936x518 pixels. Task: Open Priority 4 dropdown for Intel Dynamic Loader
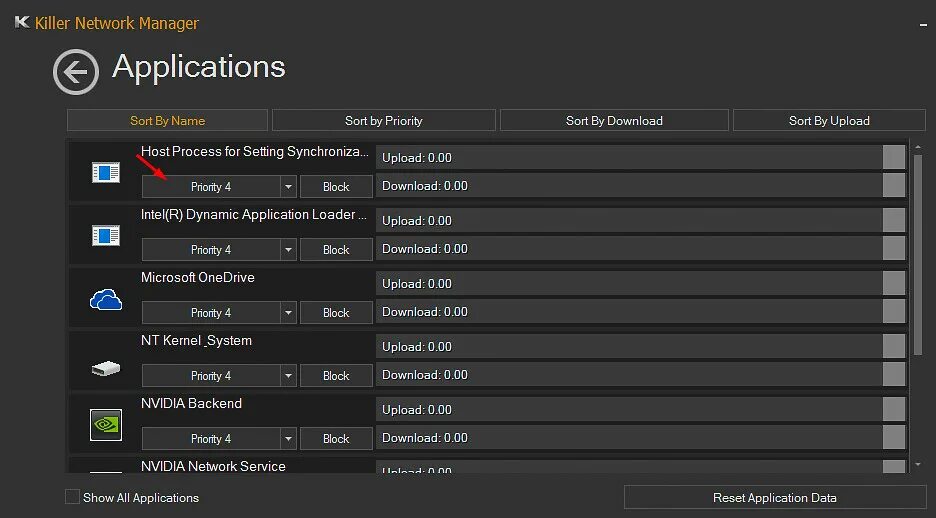(211, 250)
